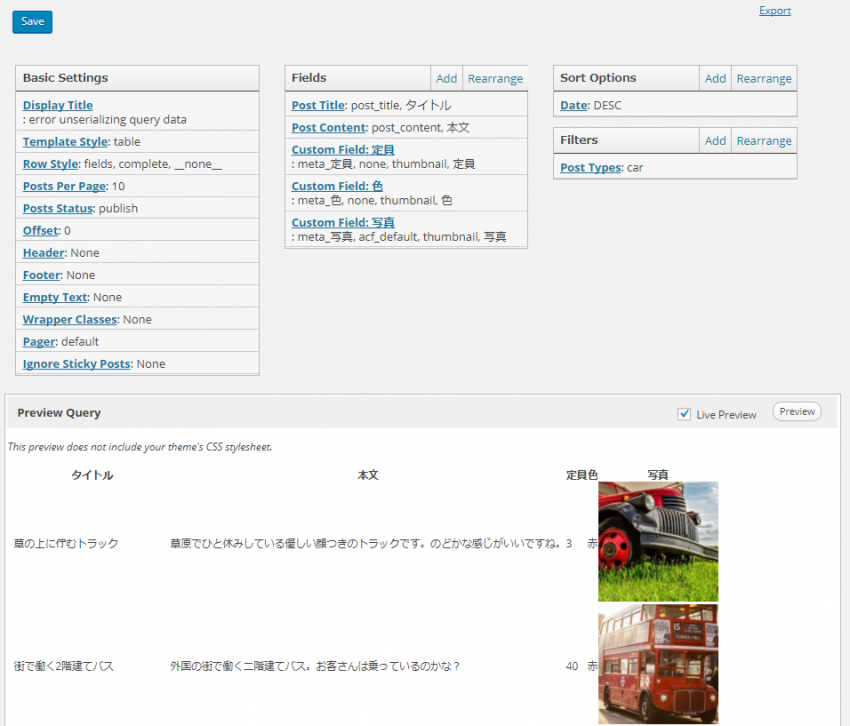850x726 pixels.
Task: Edit the Display Title setting
Action: tap(57, 105)
